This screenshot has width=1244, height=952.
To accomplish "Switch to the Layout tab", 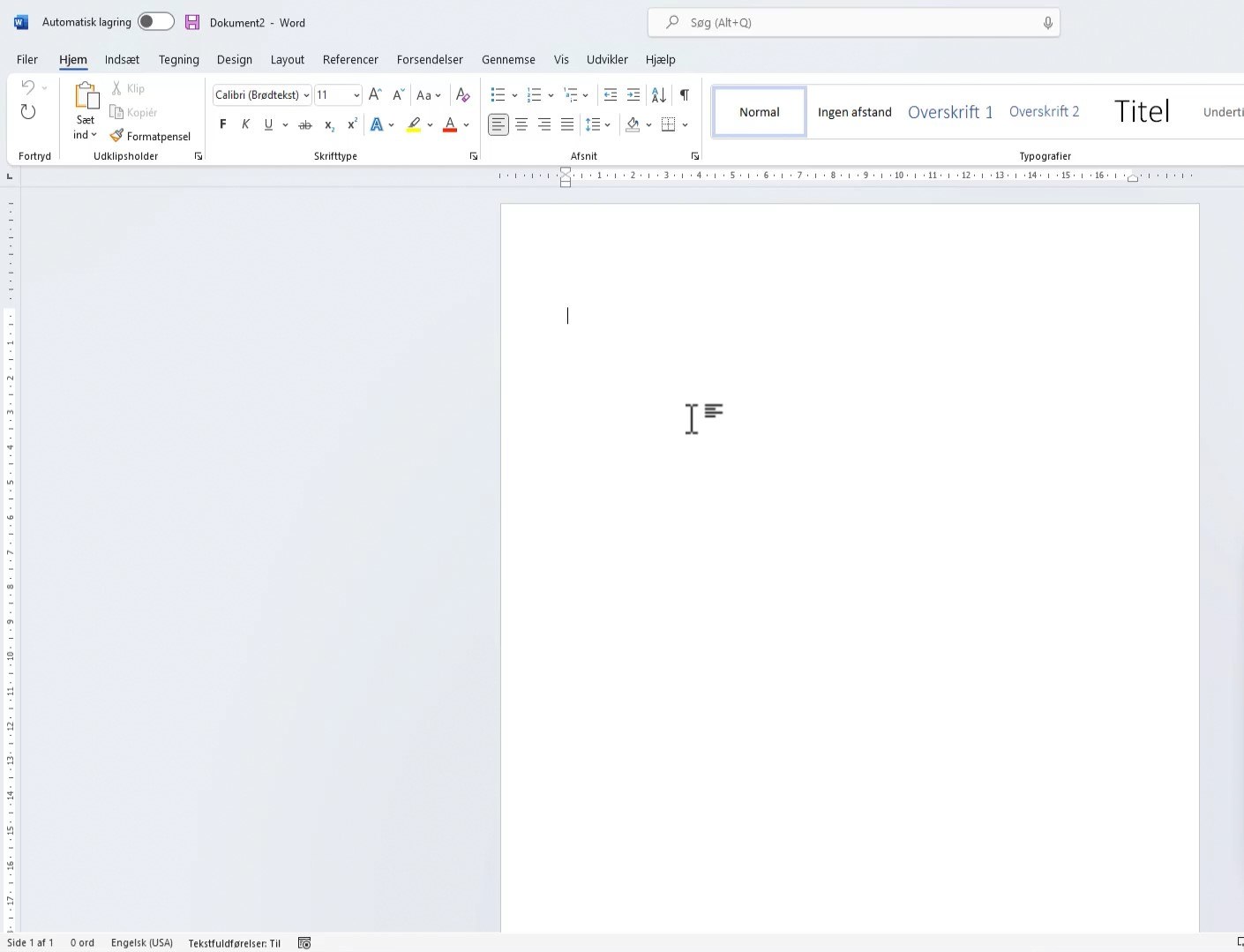I will click(288, 59).
